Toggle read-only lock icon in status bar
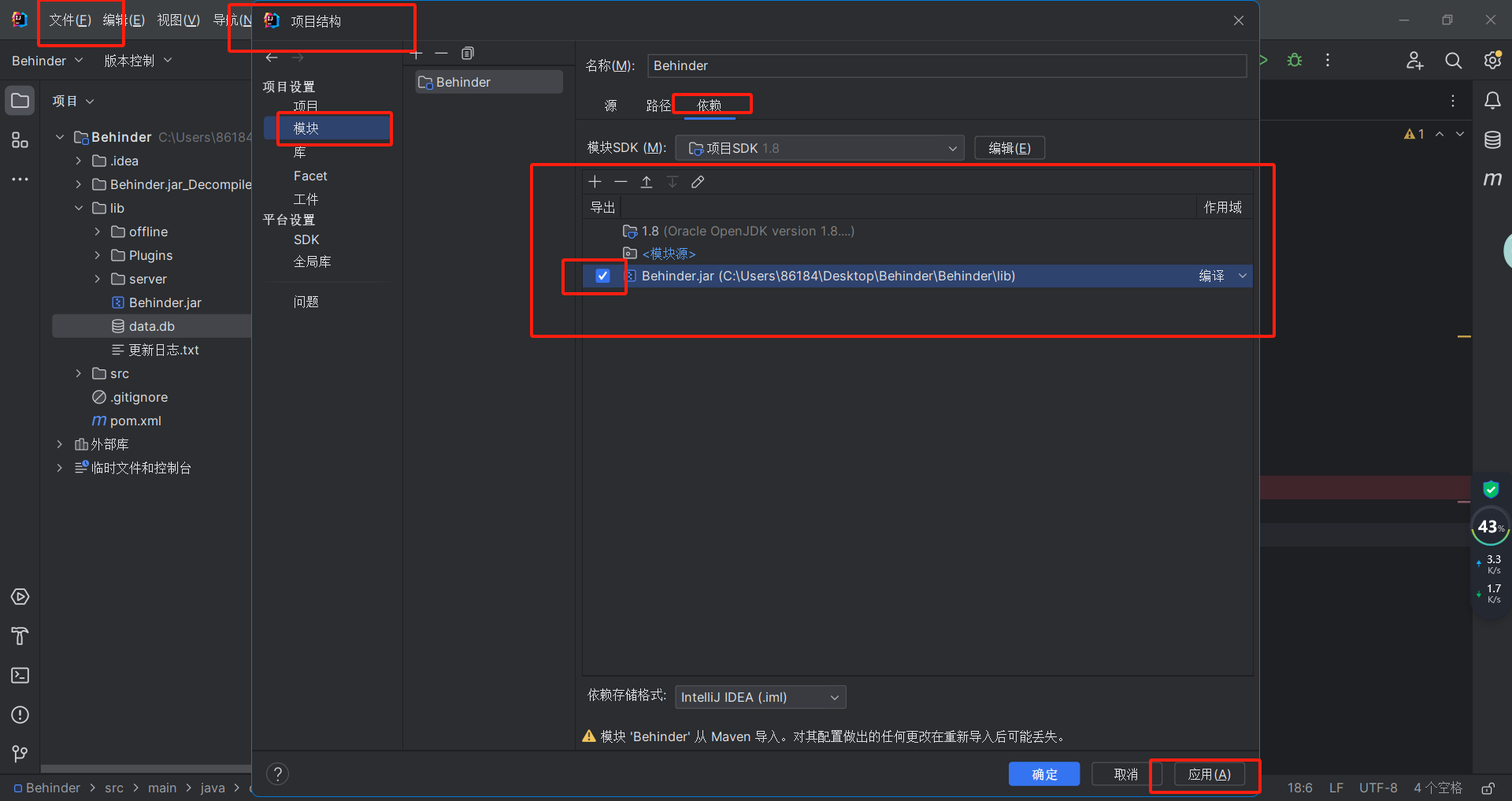 click(1488, 788)
